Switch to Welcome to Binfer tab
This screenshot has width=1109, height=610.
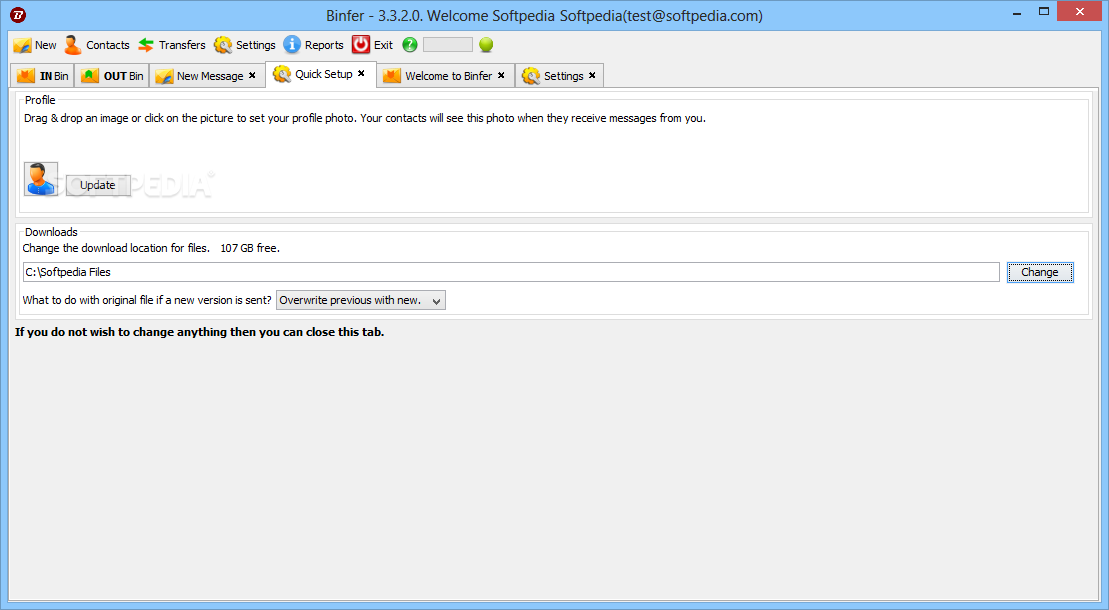(446, 76)
